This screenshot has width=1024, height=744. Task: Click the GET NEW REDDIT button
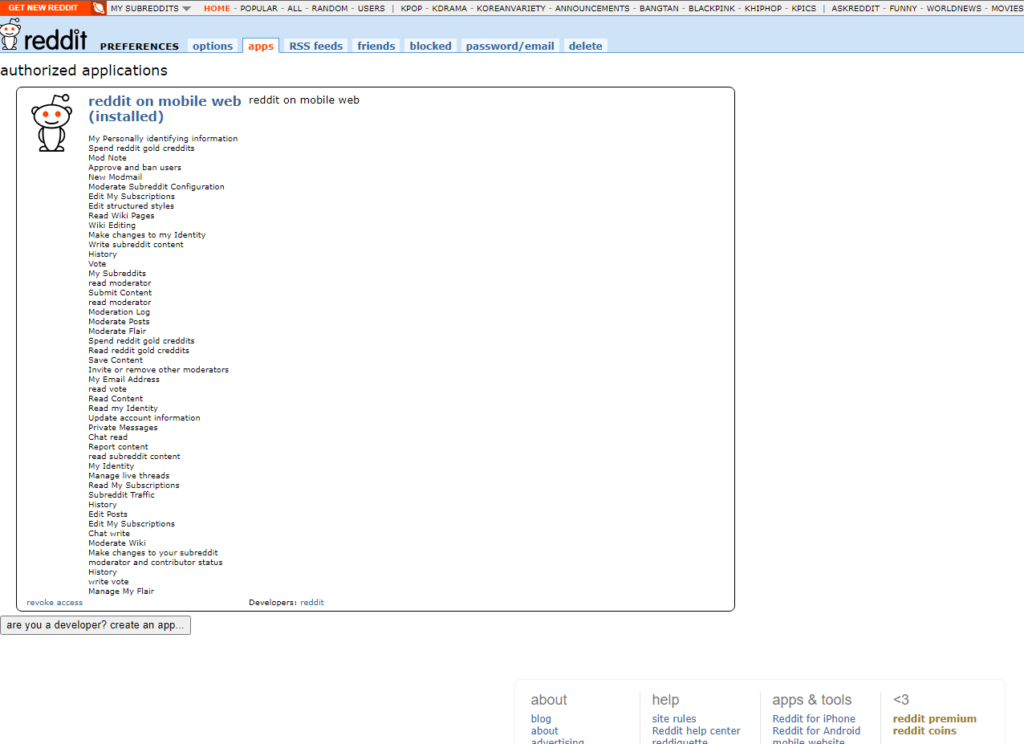tap(43, 8)
